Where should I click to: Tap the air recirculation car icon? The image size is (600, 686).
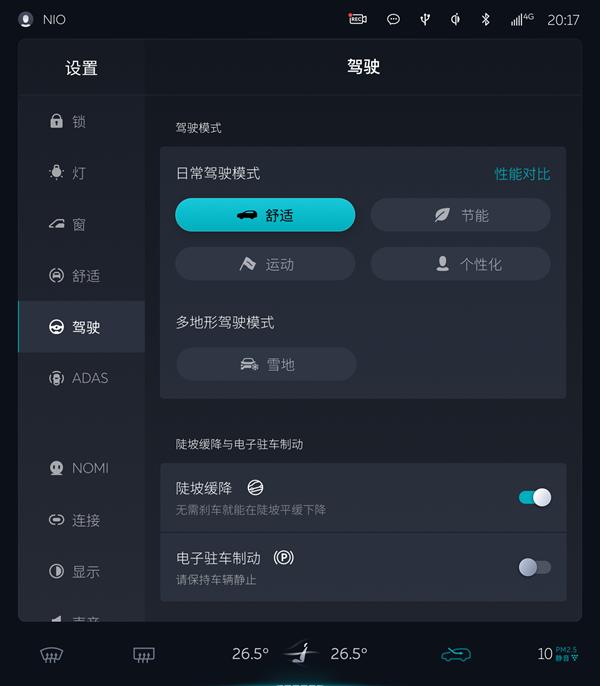click(x=456, y=654)
